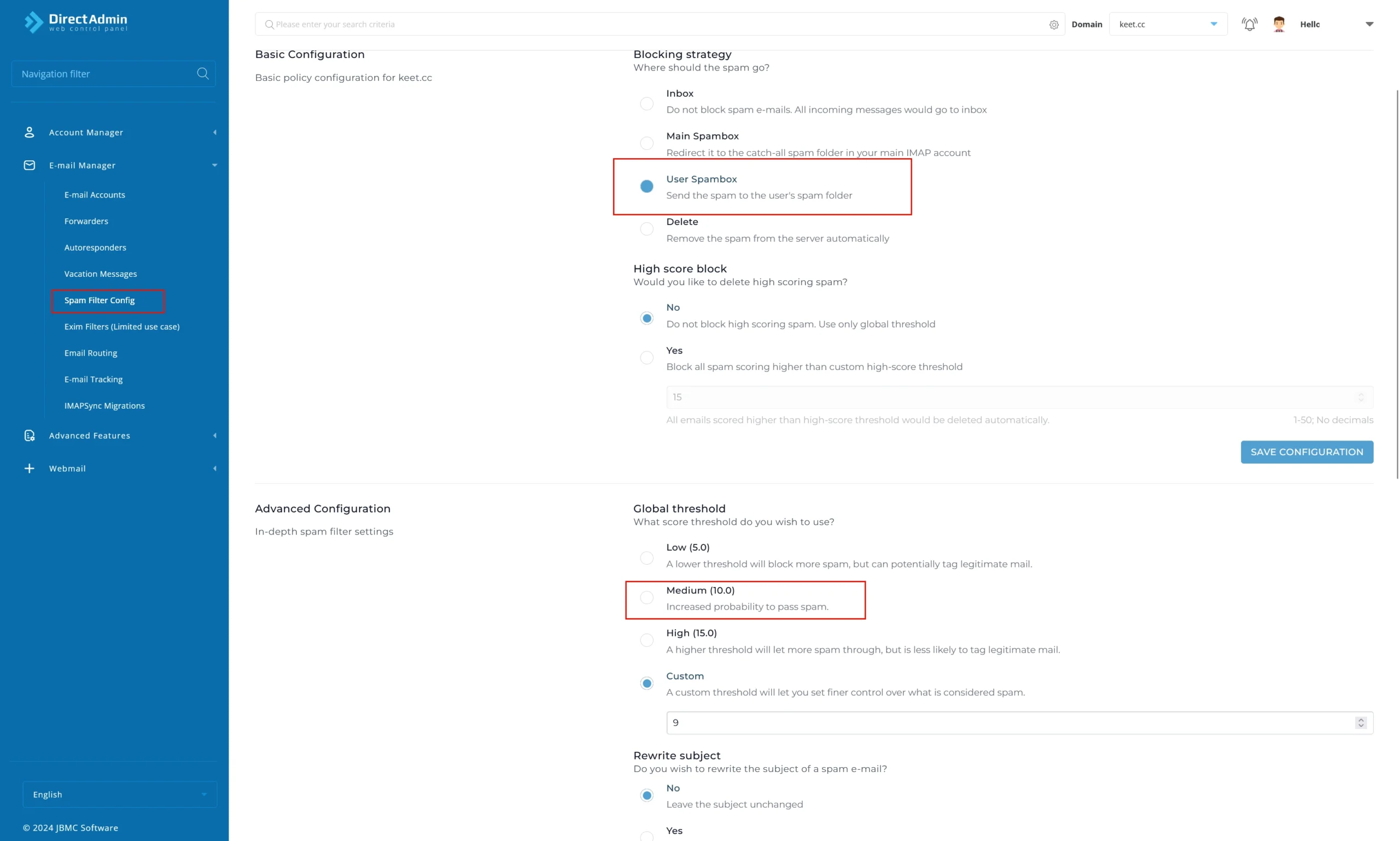Choose Medium (10.0) global threshold
Viewport: 1400px width, 841px height.
click(646, 598)
